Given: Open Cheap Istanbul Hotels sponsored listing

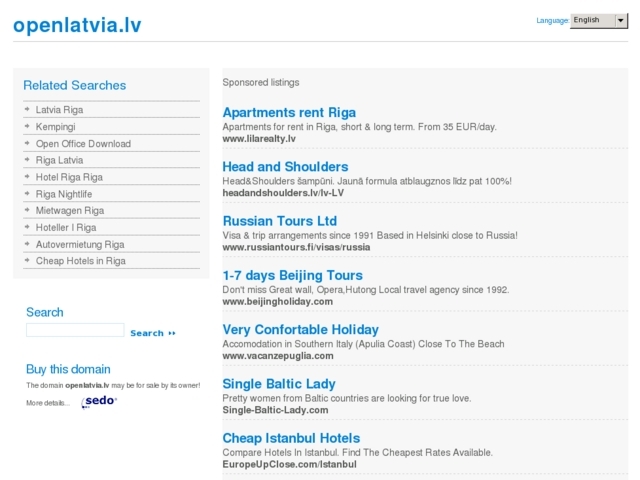Looking at the screenshot, I should click(291, 438).
